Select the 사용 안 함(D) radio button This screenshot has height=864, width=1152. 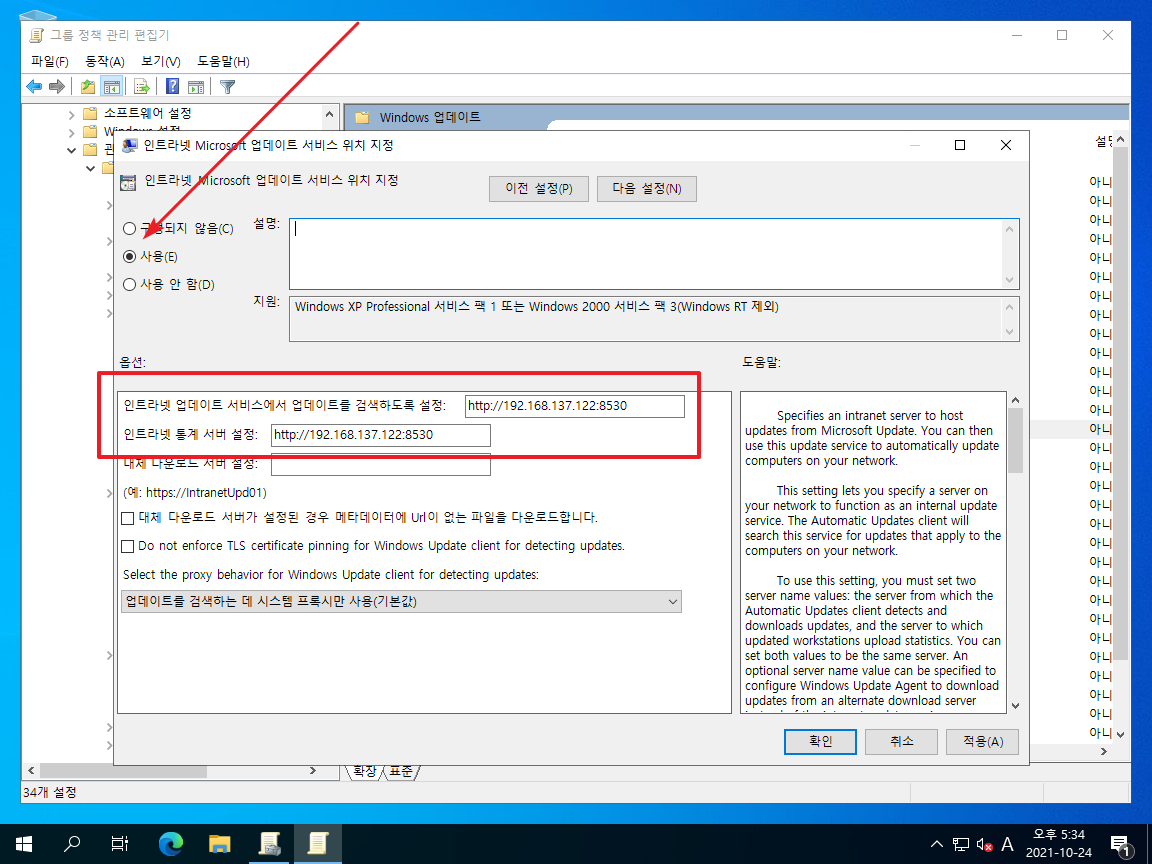129,284
